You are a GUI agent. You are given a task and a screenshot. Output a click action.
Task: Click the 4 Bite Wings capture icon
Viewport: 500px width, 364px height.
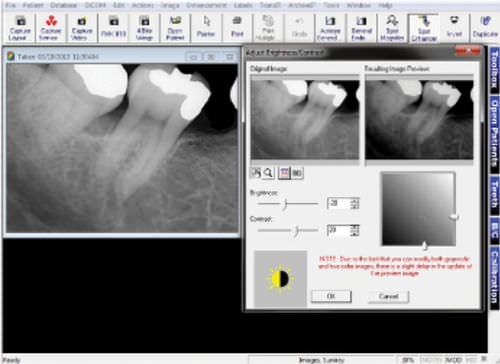point(144,28)
